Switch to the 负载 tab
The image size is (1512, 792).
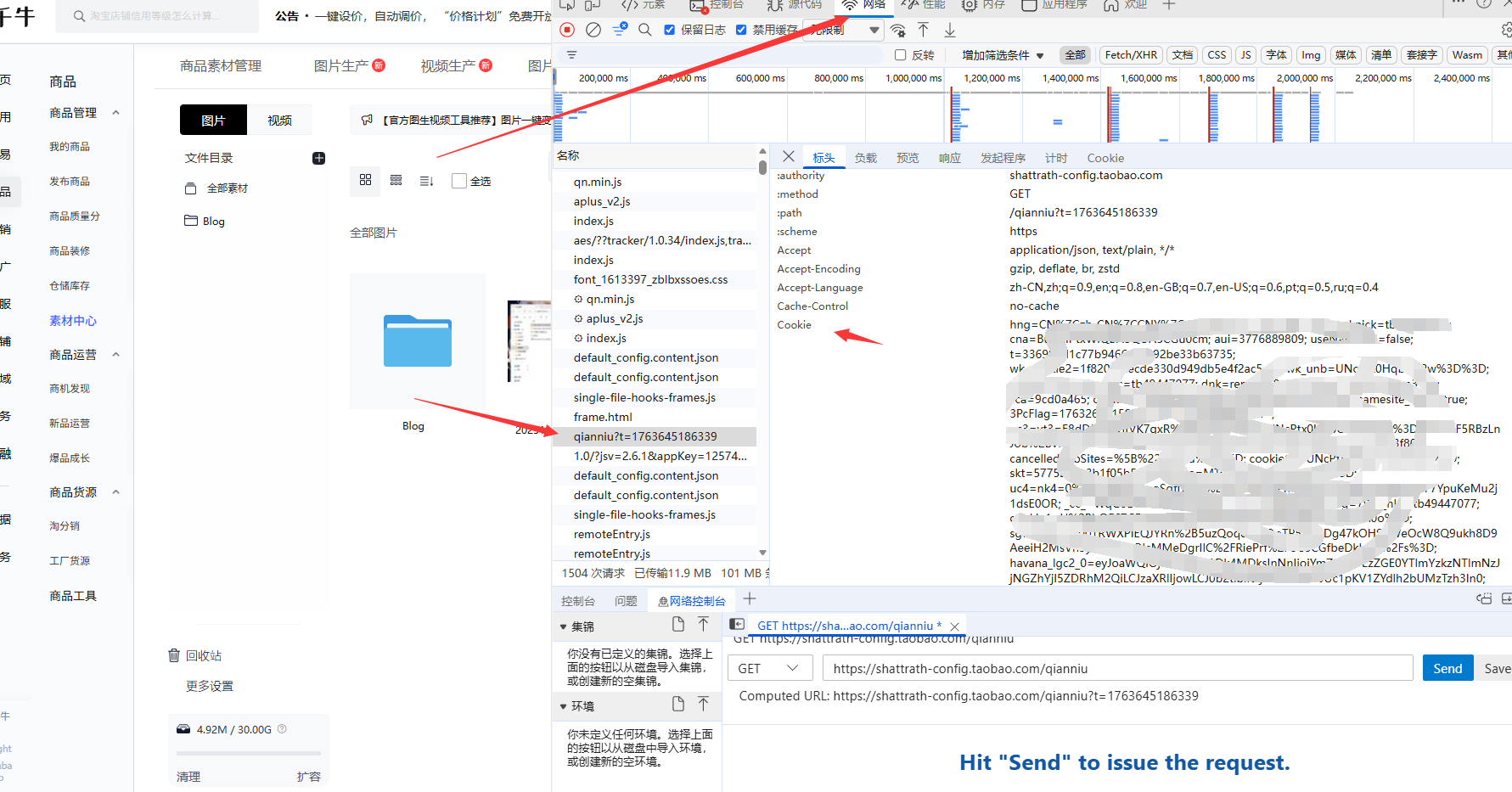coord(866,158)
